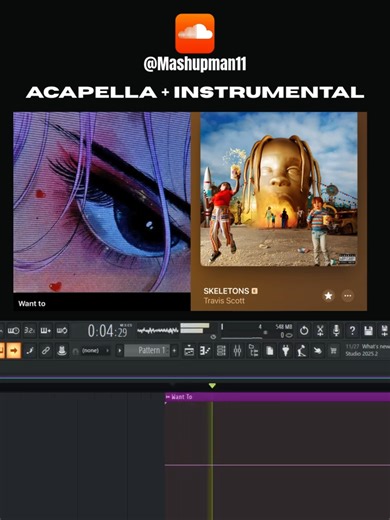390x520 pixels.
Task: Select the Want to cover artwork
Action: pyautogui.click(x=102, y=202)
